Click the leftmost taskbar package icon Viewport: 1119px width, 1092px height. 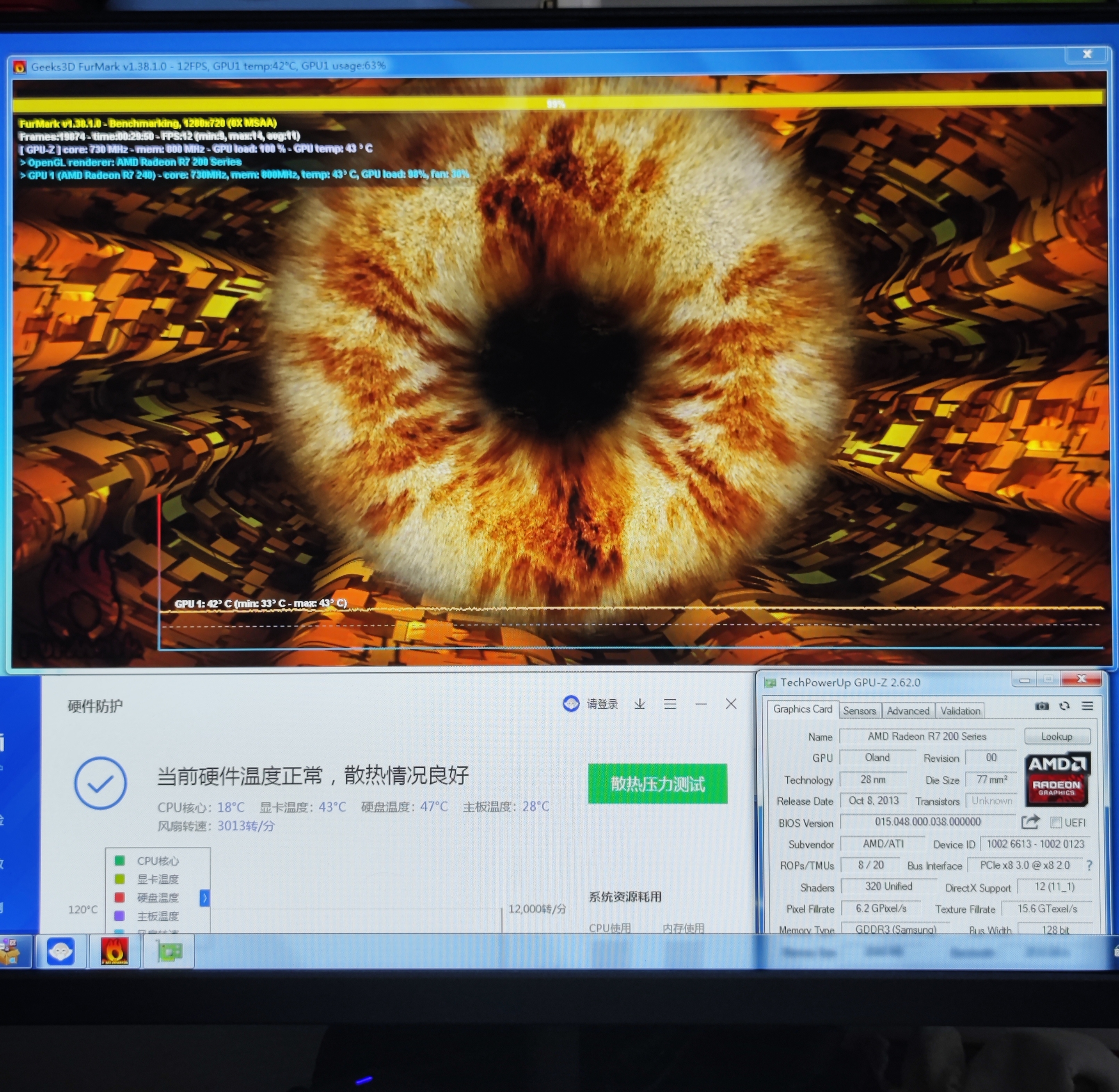pos(10,952)
